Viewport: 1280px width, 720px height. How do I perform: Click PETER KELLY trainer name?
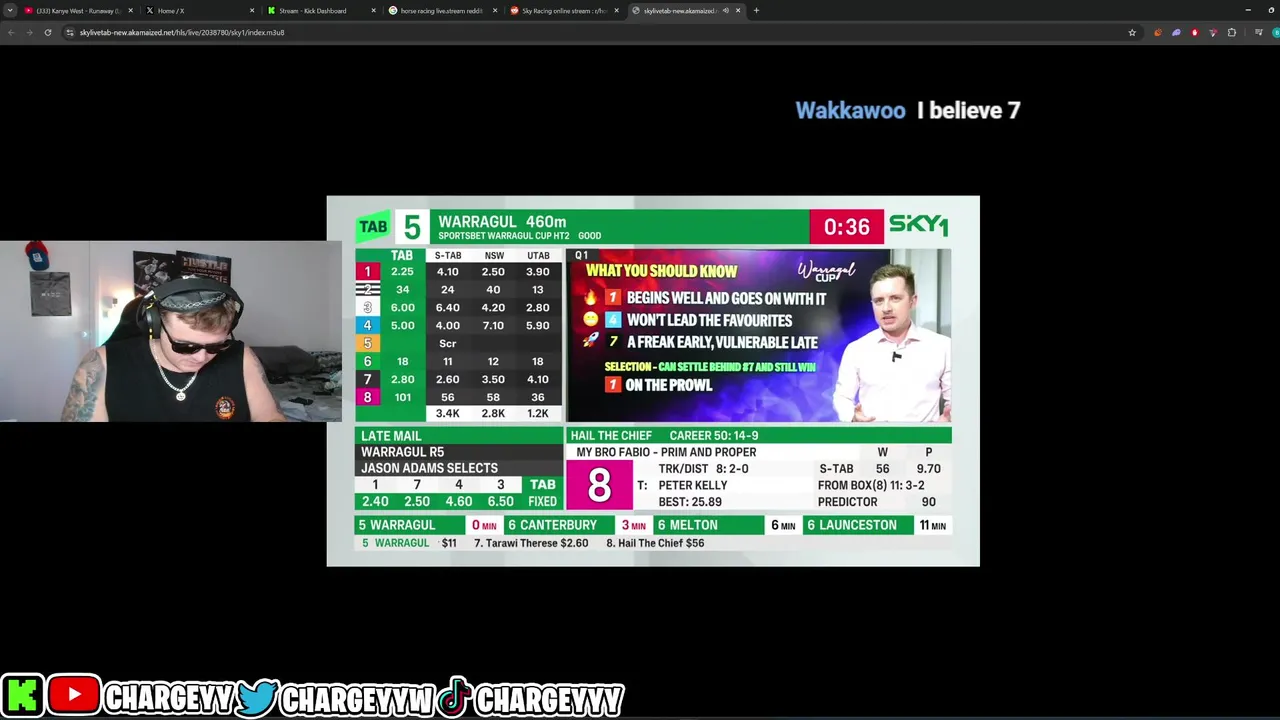[x=693, y=485]
